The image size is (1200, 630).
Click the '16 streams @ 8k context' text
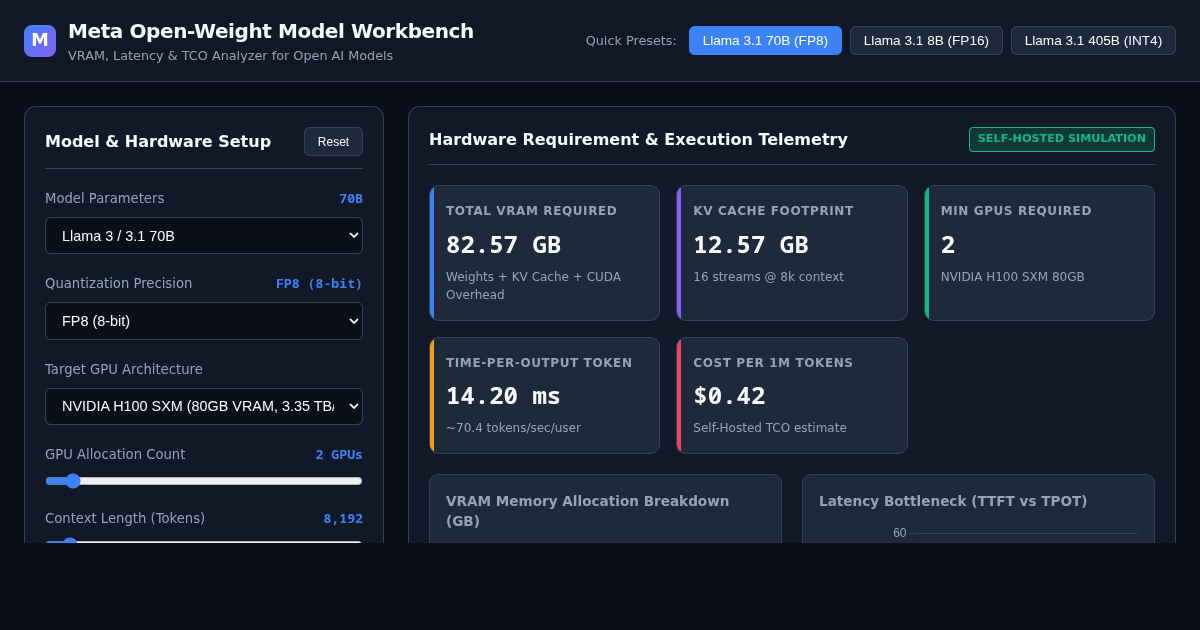(x=768, y=277)
